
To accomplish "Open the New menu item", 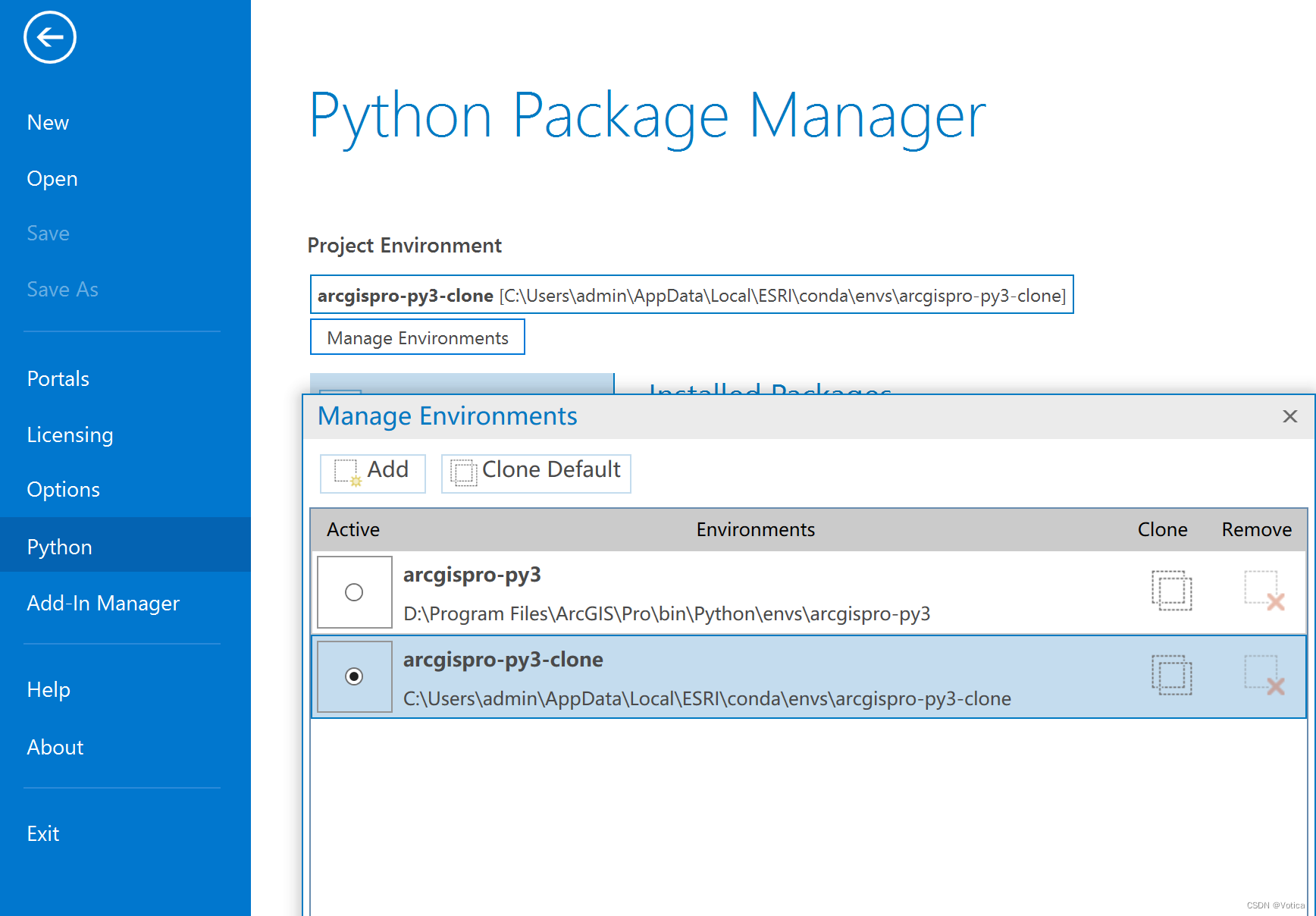I will [48, 123].
